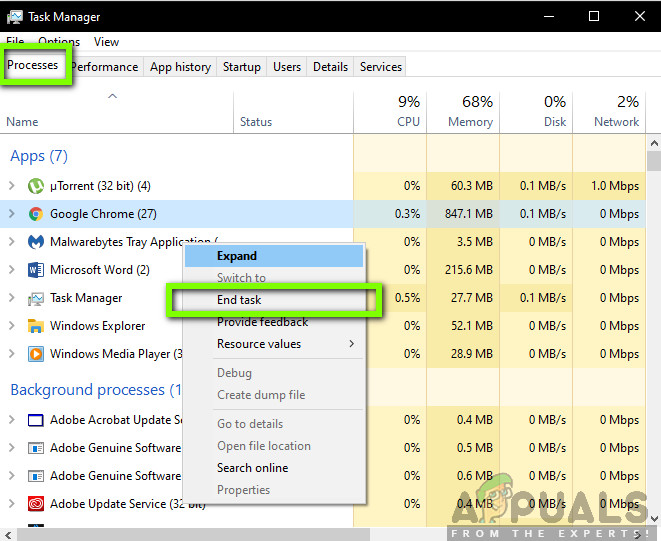Viewport: 661px width, 541px height.
Task: Sort by the Status column header
Action: point(293,113)
